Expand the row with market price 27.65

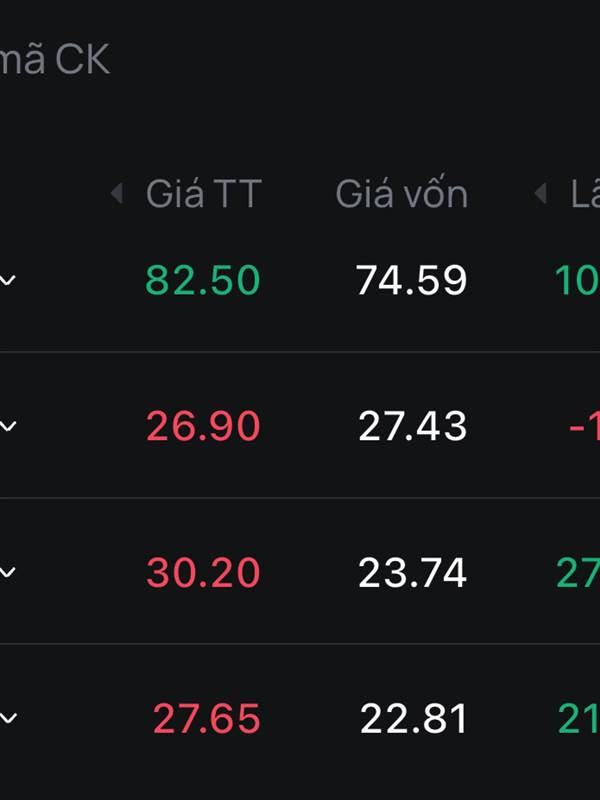tap(8, 718)
